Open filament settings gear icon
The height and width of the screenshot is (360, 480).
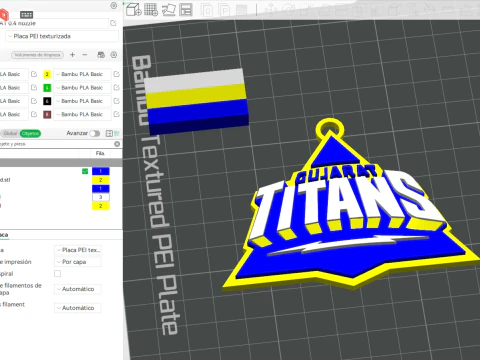click(114, 55)
